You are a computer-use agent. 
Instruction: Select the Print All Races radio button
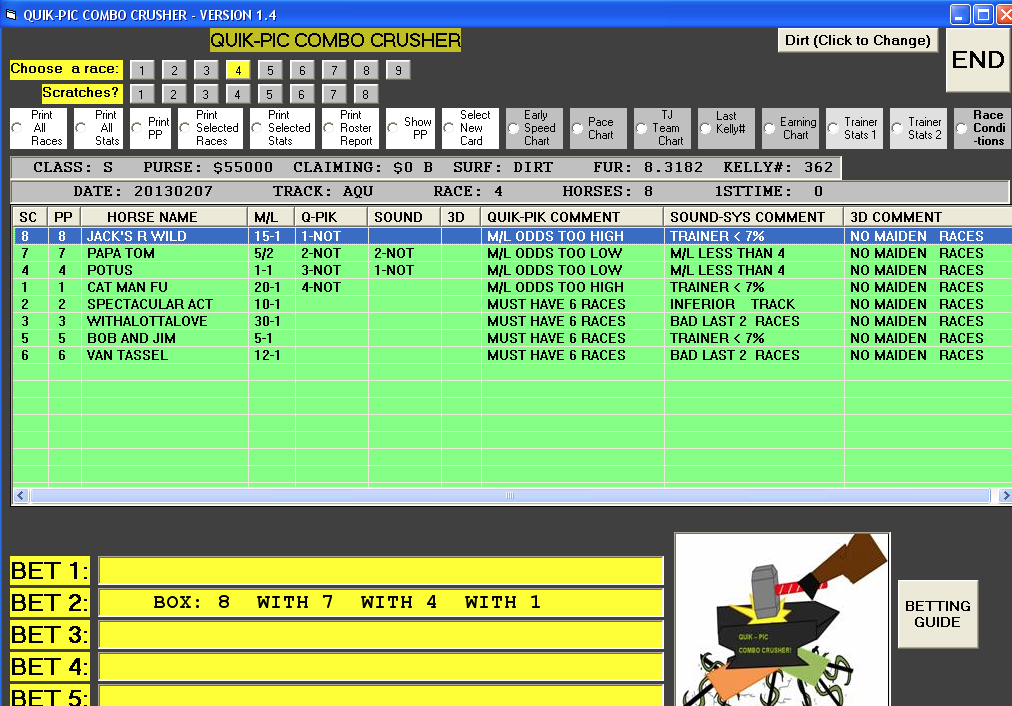point(17,128)
